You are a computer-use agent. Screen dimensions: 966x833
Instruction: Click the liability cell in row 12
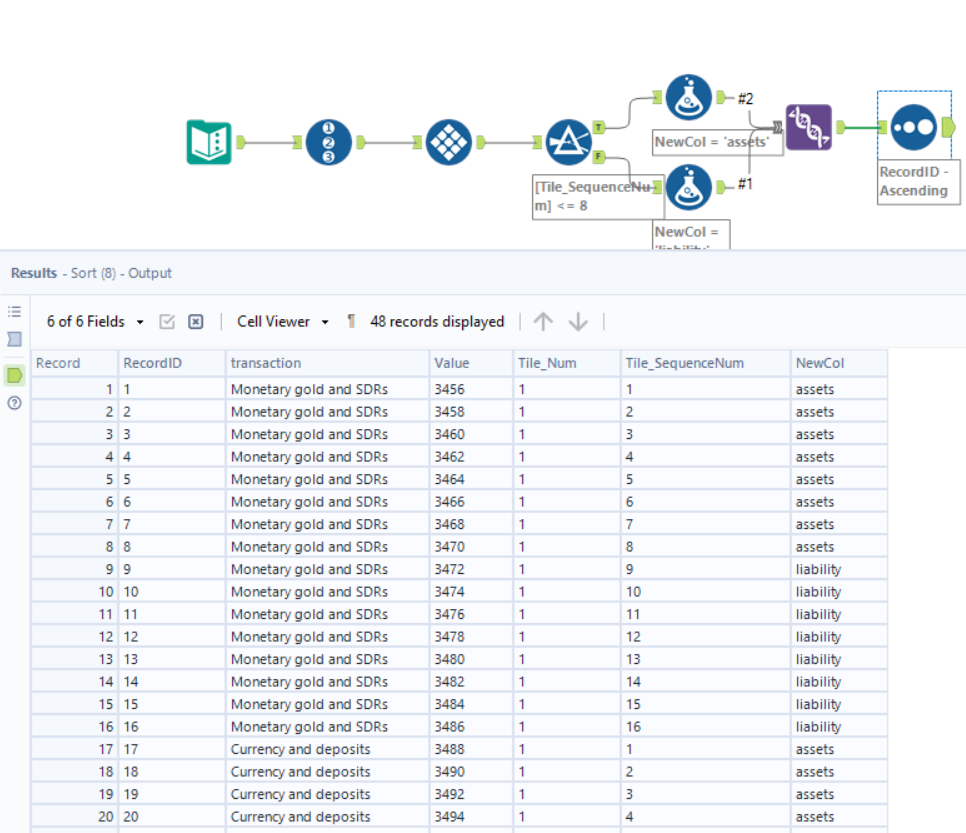(x=839, y=636)
